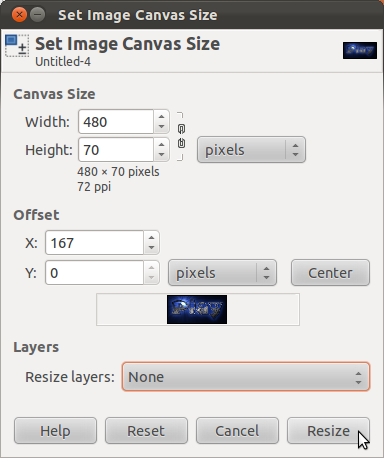Decrease canvas Width with down arrow
The height and width of the screenshot is (458, 384).
point(162,127)
